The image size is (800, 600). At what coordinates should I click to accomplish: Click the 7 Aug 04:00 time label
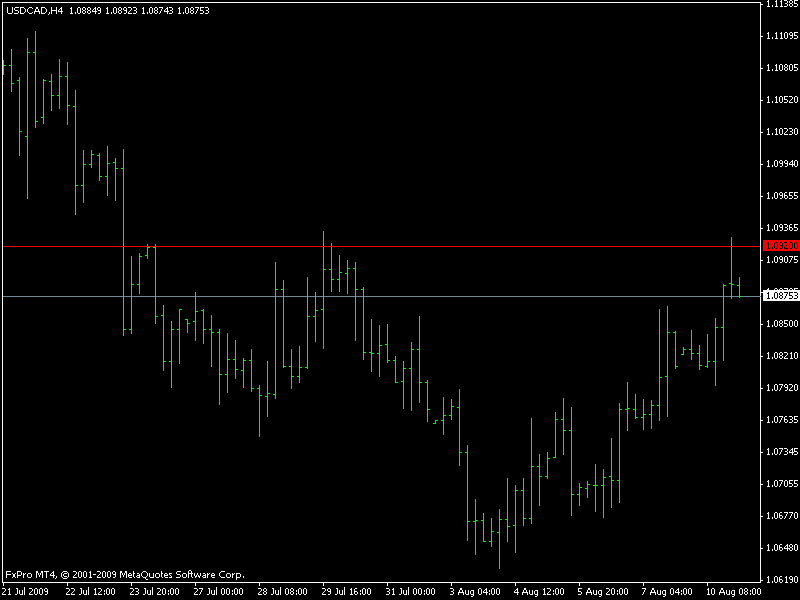(x=667, y=592)
